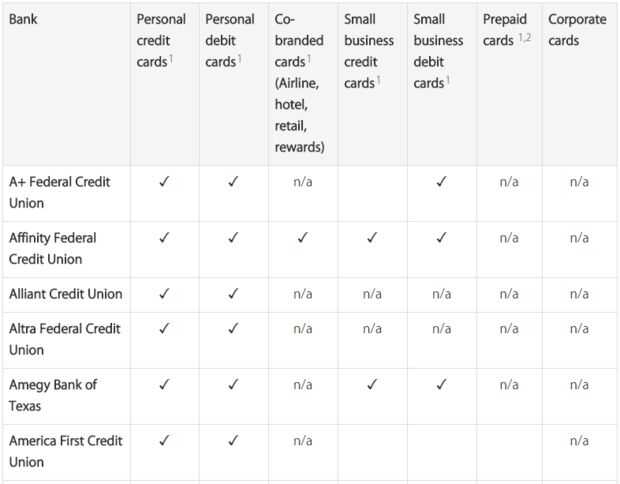Click America First personal debit cards checkmark
The image size is (620, 484).
(x=233, y=440)
